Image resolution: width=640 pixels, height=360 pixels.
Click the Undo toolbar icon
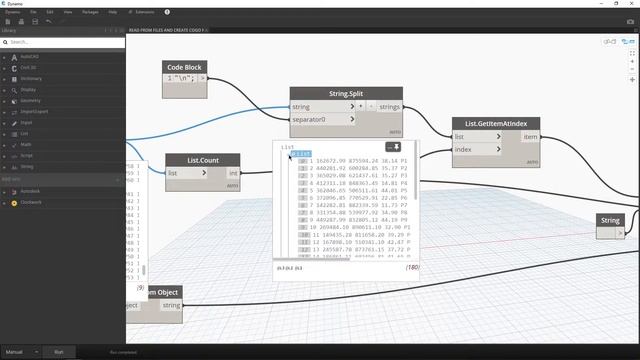click(x=49, y=22)
